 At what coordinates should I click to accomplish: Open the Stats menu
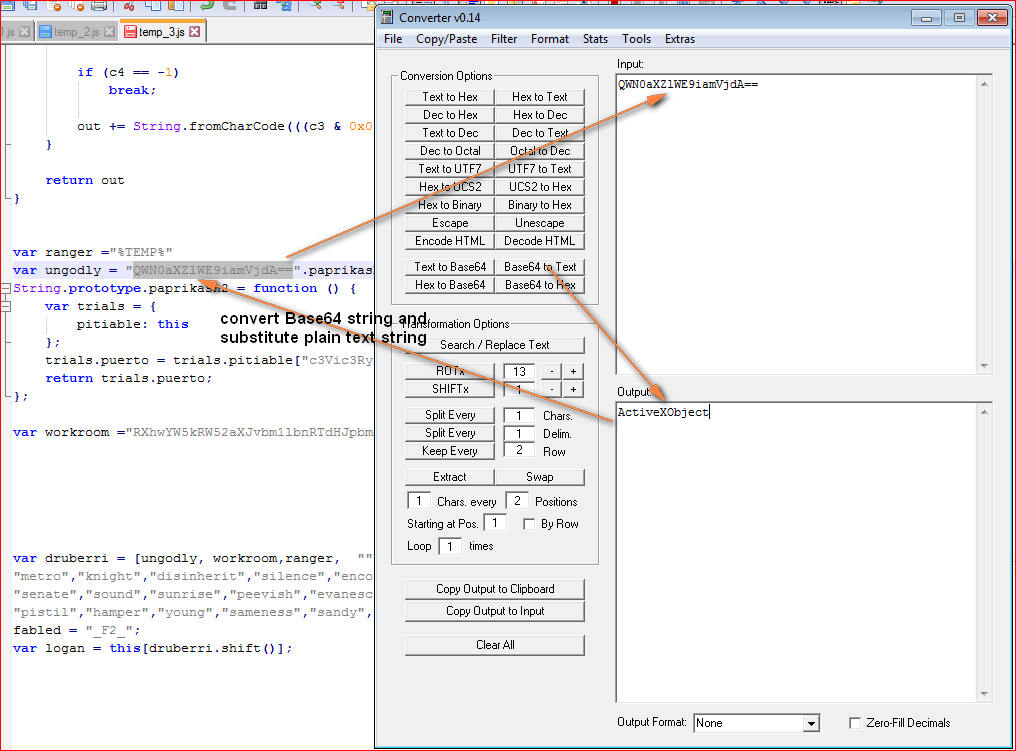595,39
